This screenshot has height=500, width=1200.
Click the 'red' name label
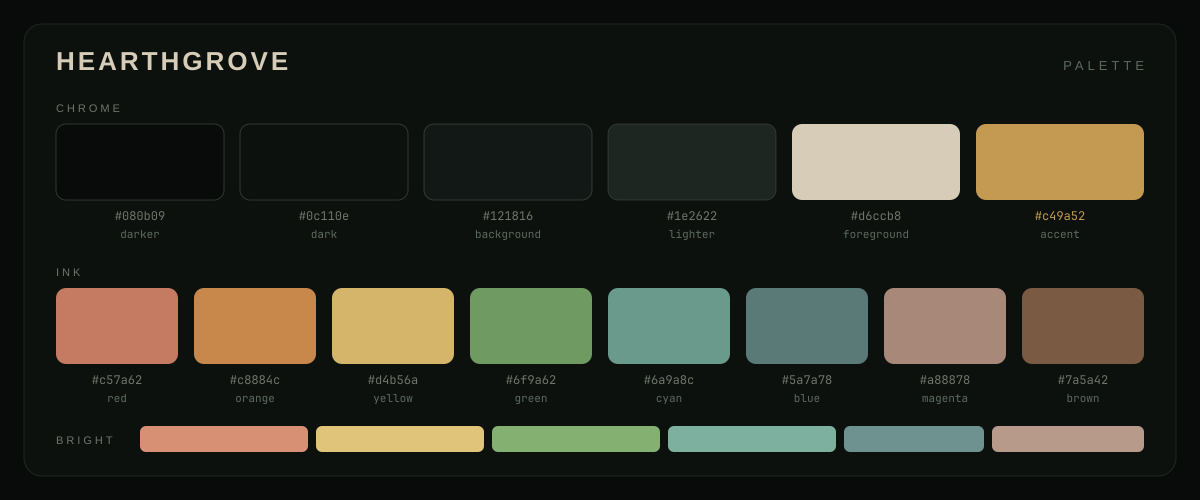pyautogui.click(x=117, y=399)
